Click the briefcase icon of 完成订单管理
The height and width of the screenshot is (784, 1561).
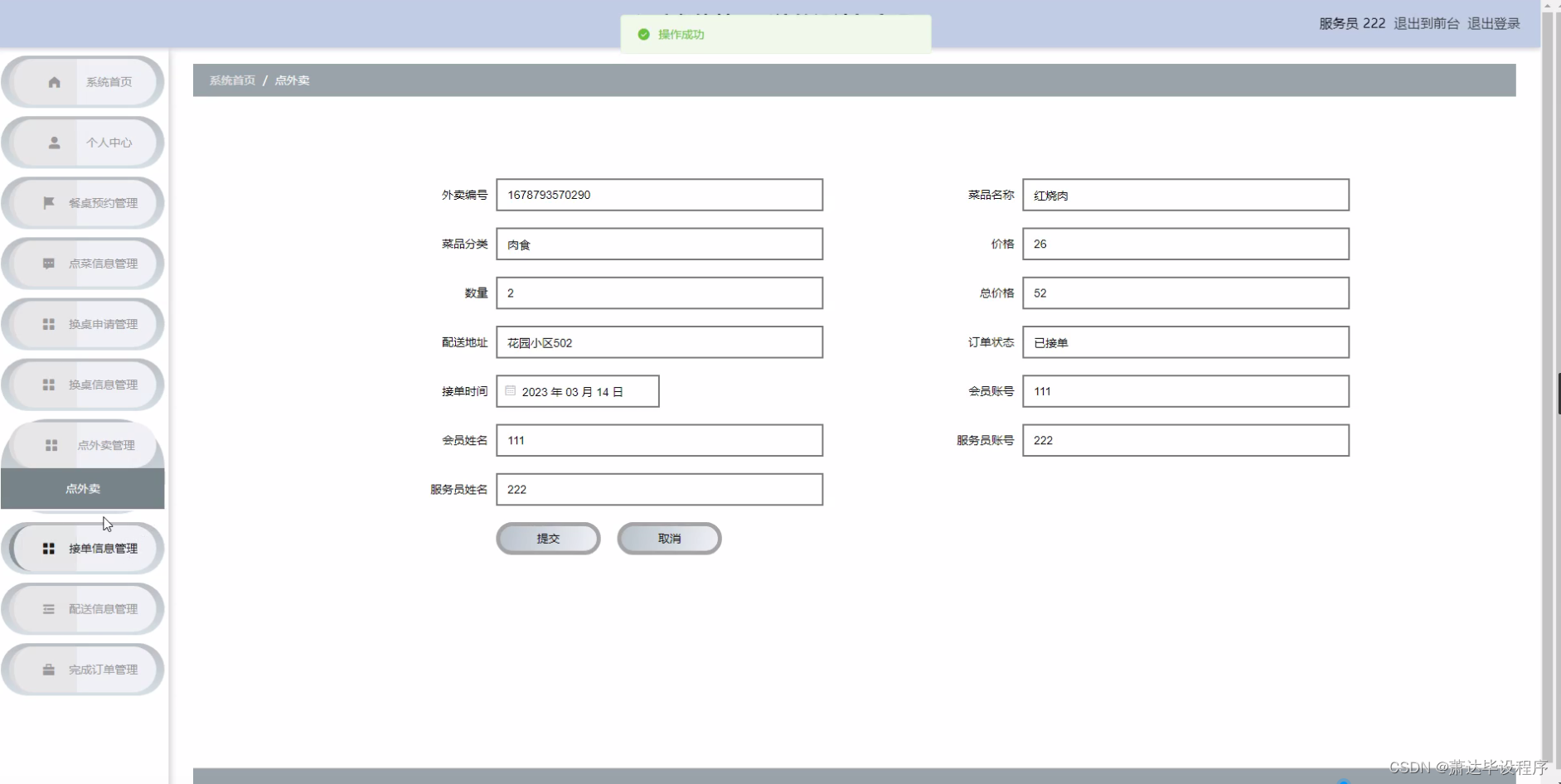(49, 670)
